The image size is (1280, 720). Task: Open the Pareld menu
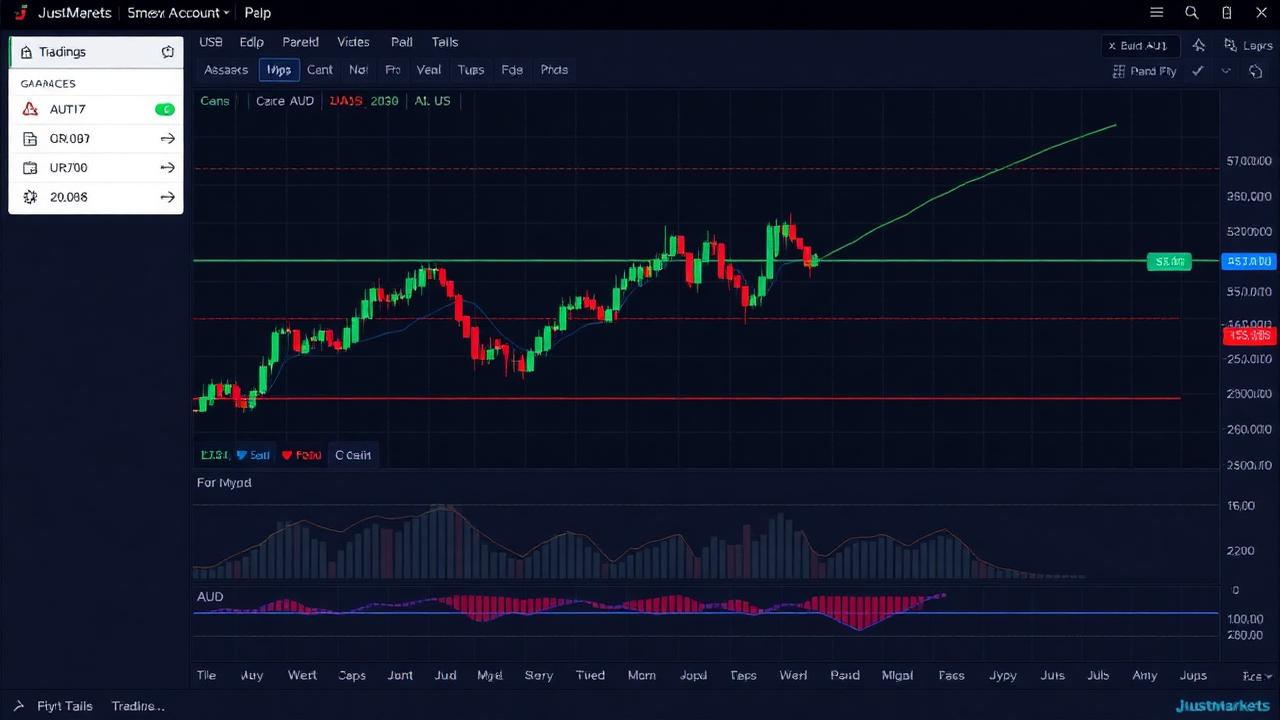[301, 42]
